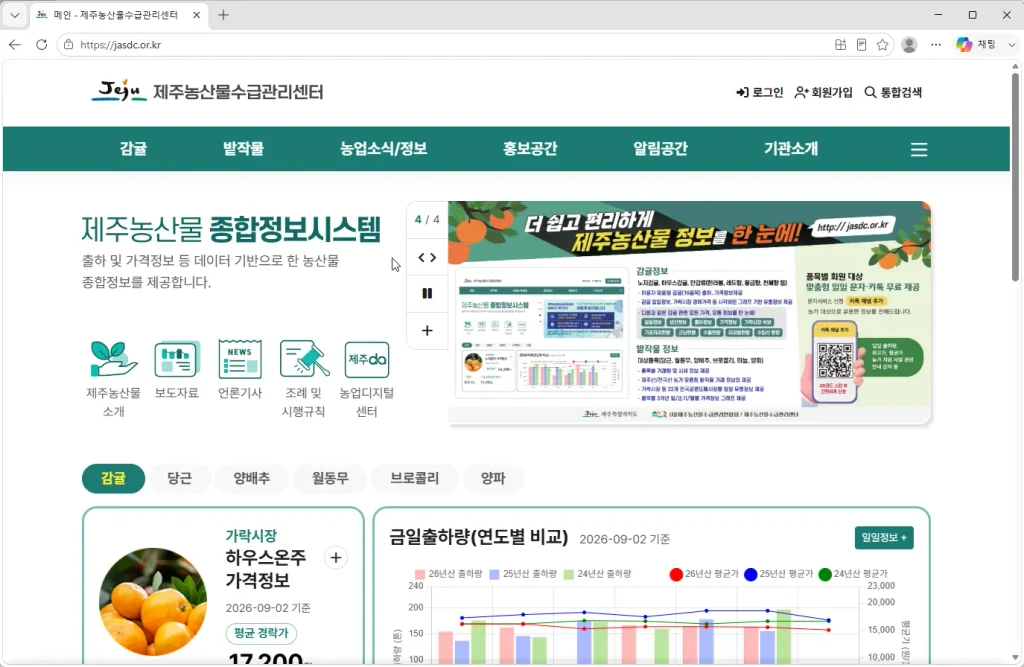Screen dimensions: 1024x667
Task: Select the 양배추 crop tab
Action: point(252,478)
